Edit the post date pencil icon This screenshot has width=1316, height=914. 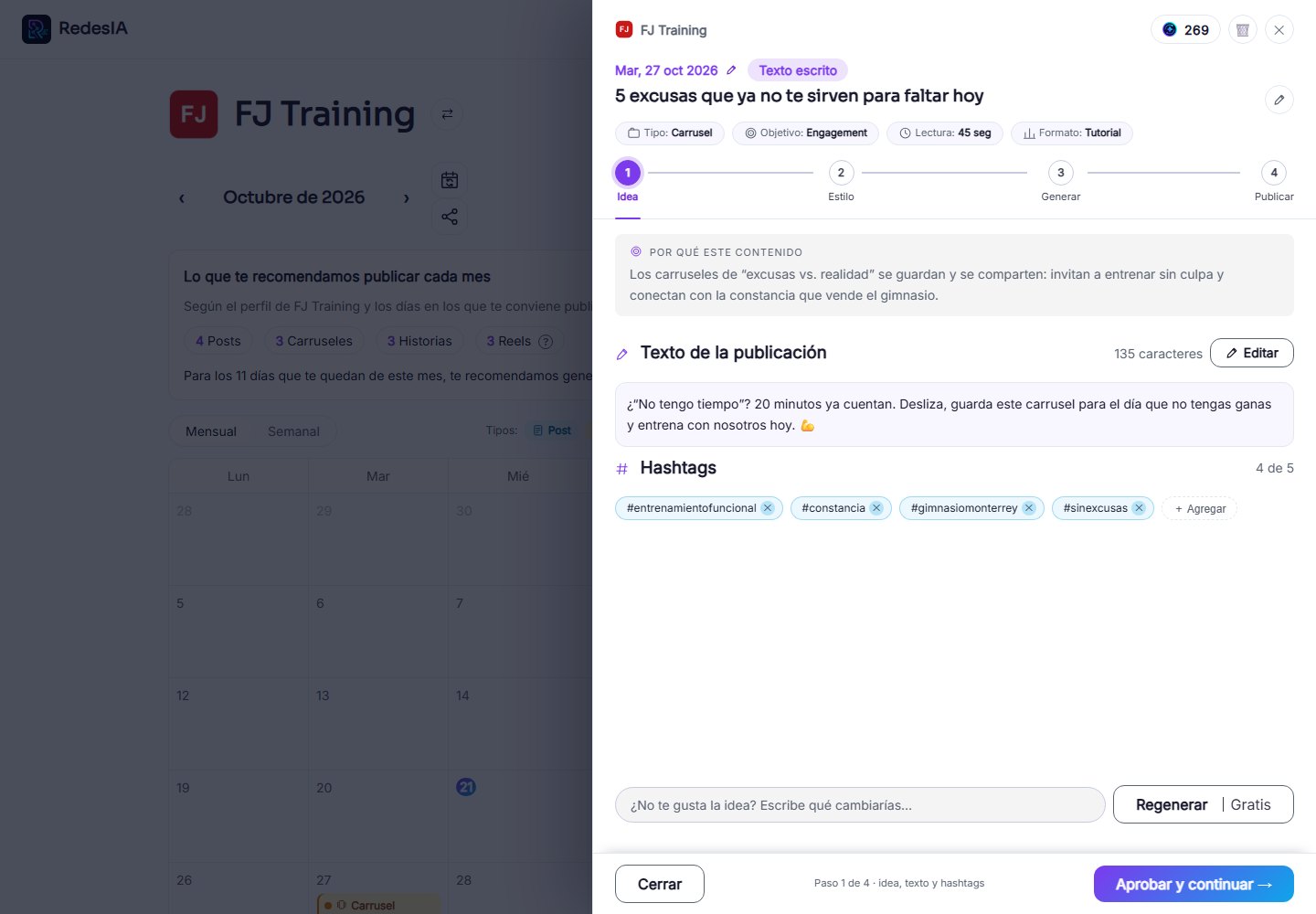731,70
